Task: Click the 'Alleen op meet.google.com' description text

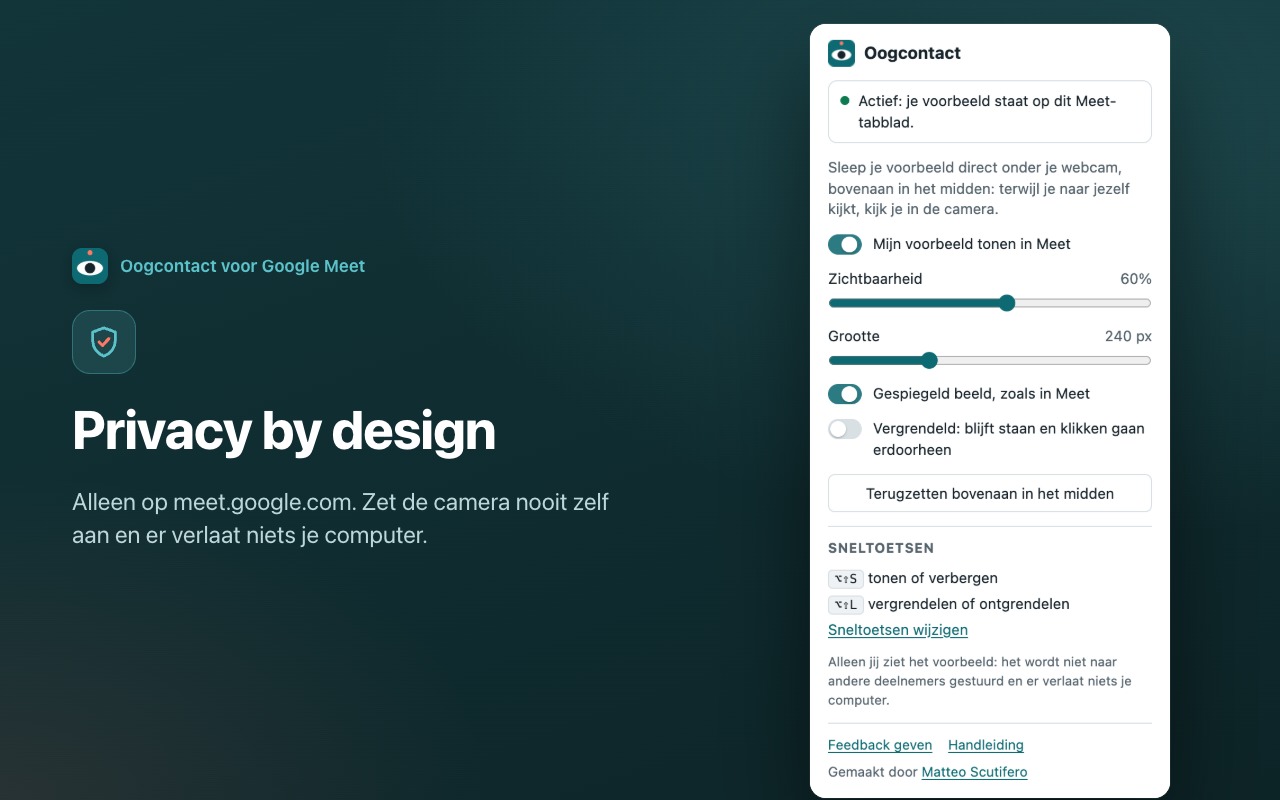Action: (x=341, y=518)
